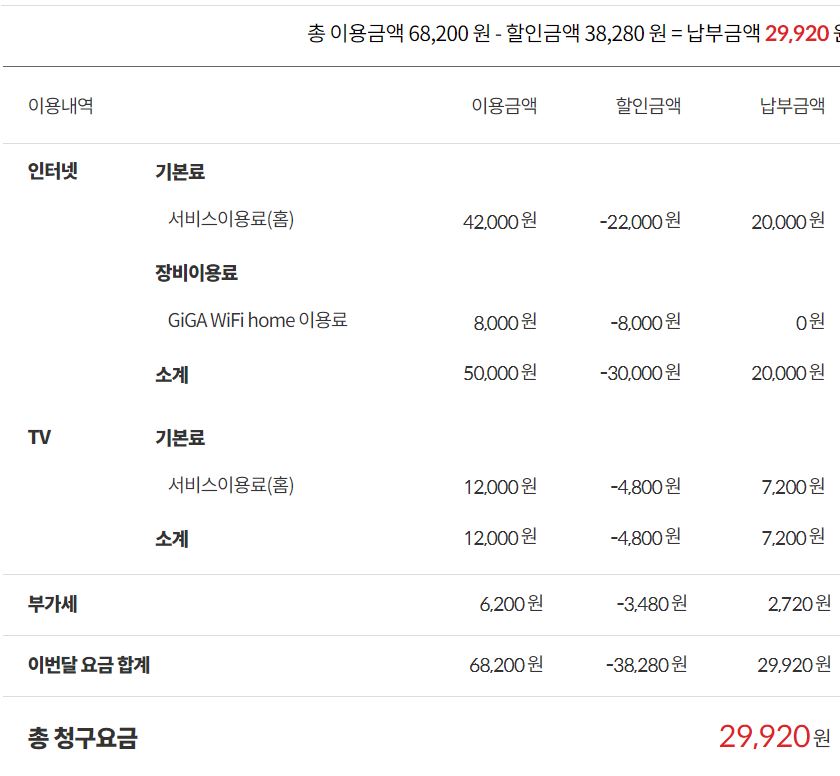
Task: Click the 총 청구요금 label
Action: (x=83, y=738)
